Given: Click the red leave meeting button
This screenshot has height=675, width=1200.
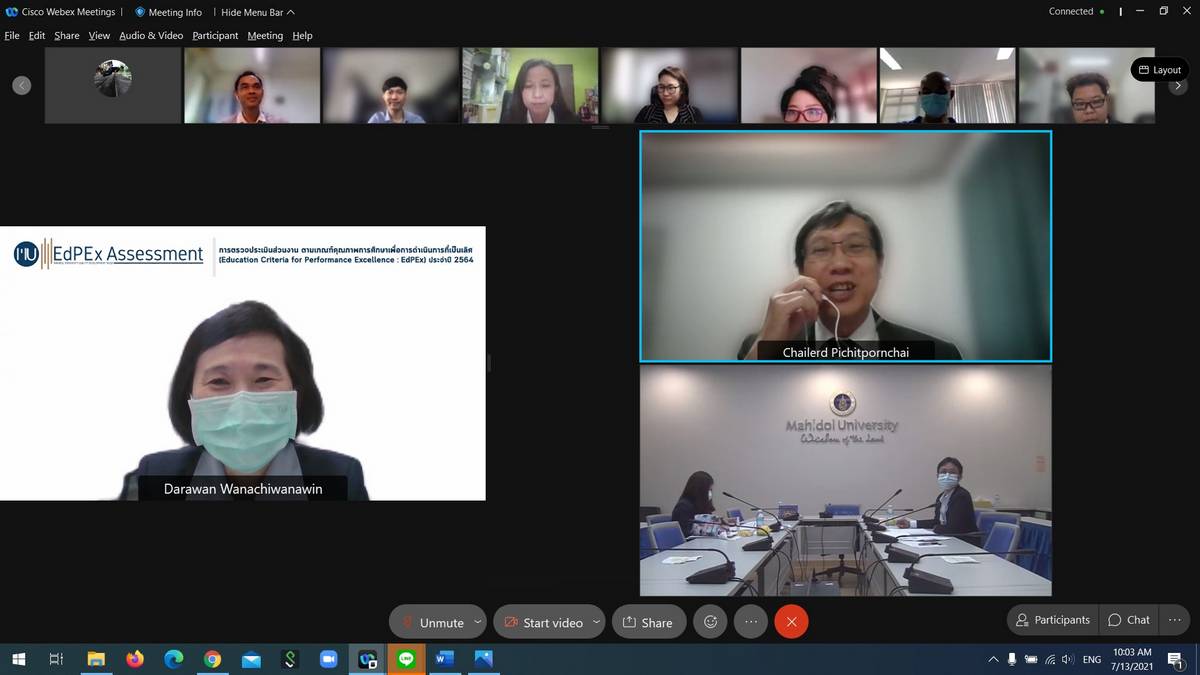Looking at the screenshot, I should [791, 622].
